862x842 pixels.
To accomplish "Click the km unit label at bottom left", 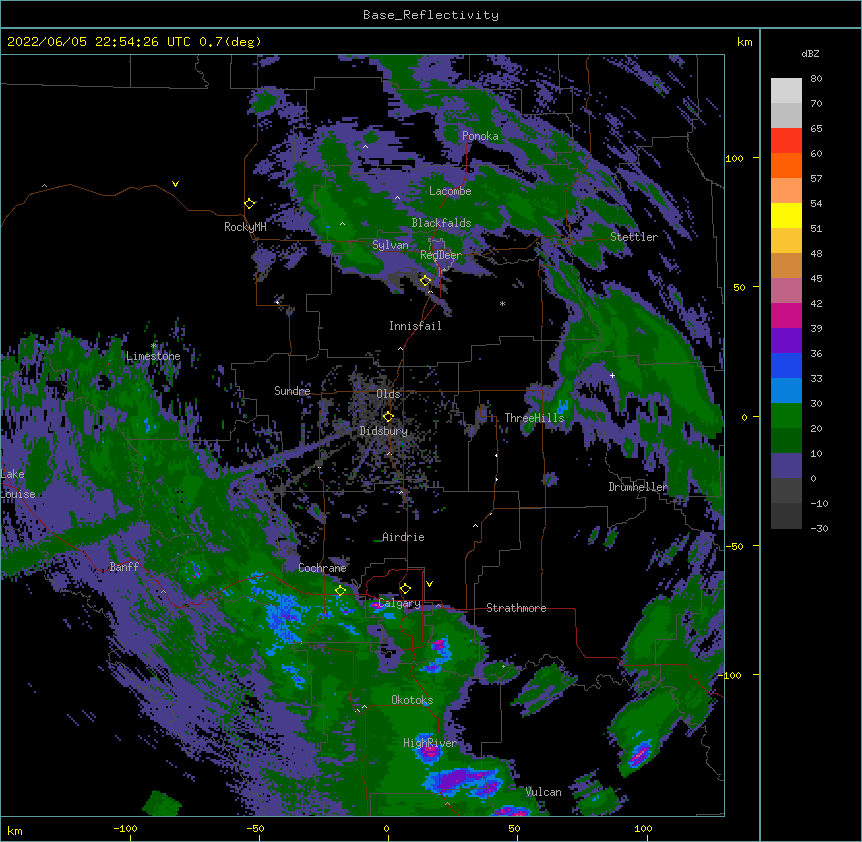I will tap(15, 830).
